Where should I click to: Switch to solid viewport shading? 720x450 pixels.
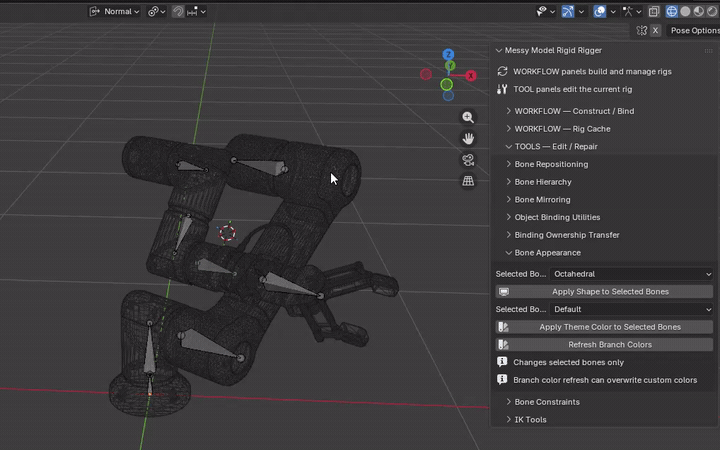685,11
